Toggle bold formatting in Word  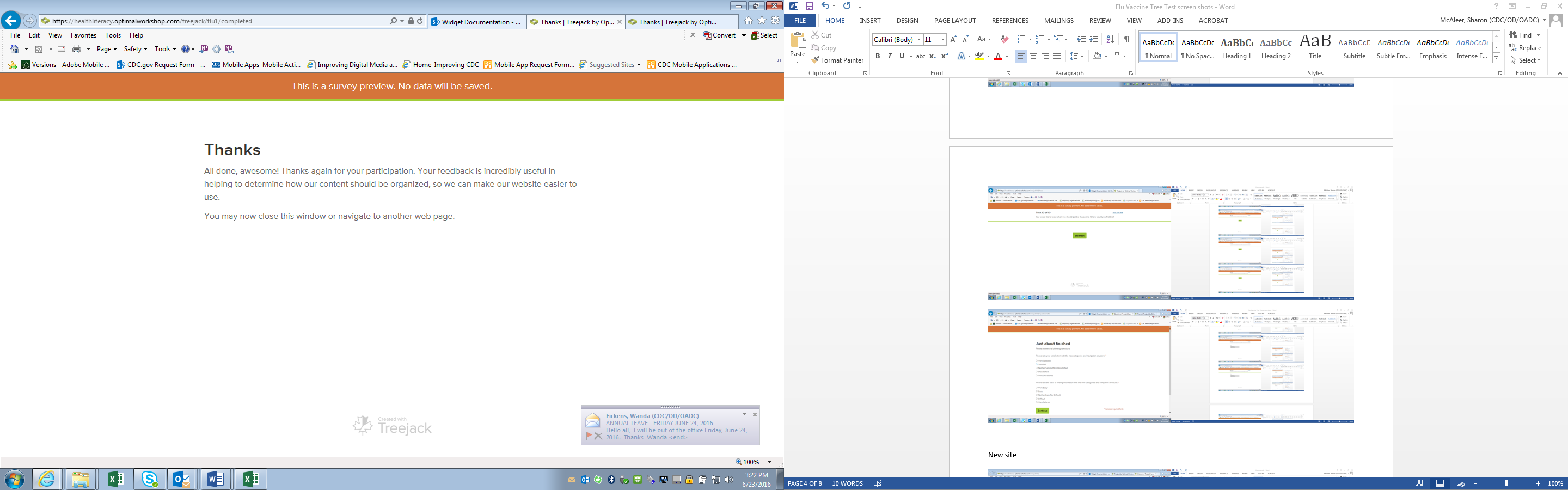[878, 56]
